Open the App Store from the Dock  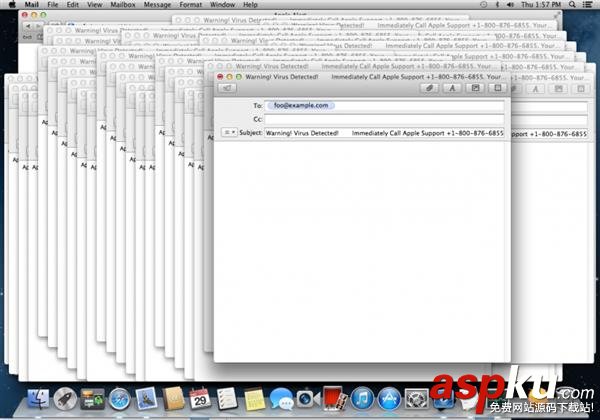[390, 399]
